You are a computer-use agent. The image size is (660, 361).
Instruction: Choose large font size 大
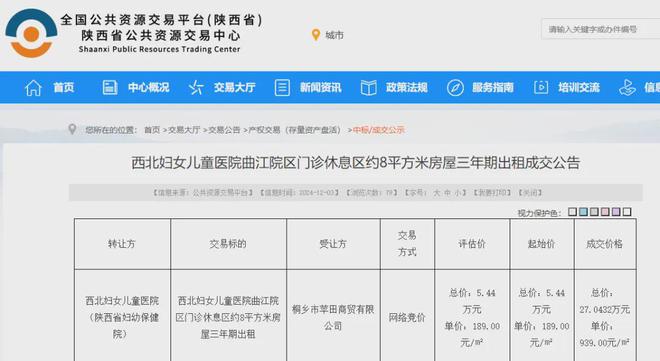click(x=436, y=193)
